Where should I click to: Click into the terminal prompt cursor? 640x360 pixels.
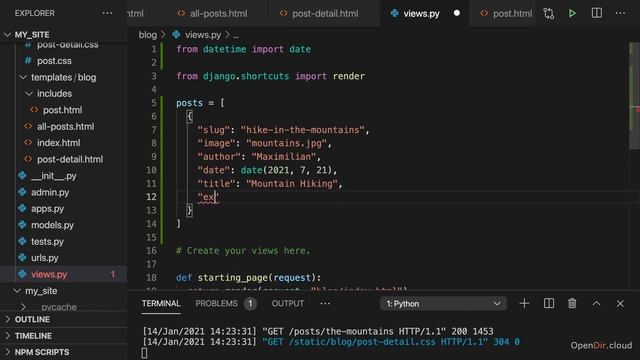click(x=144, y=353)
